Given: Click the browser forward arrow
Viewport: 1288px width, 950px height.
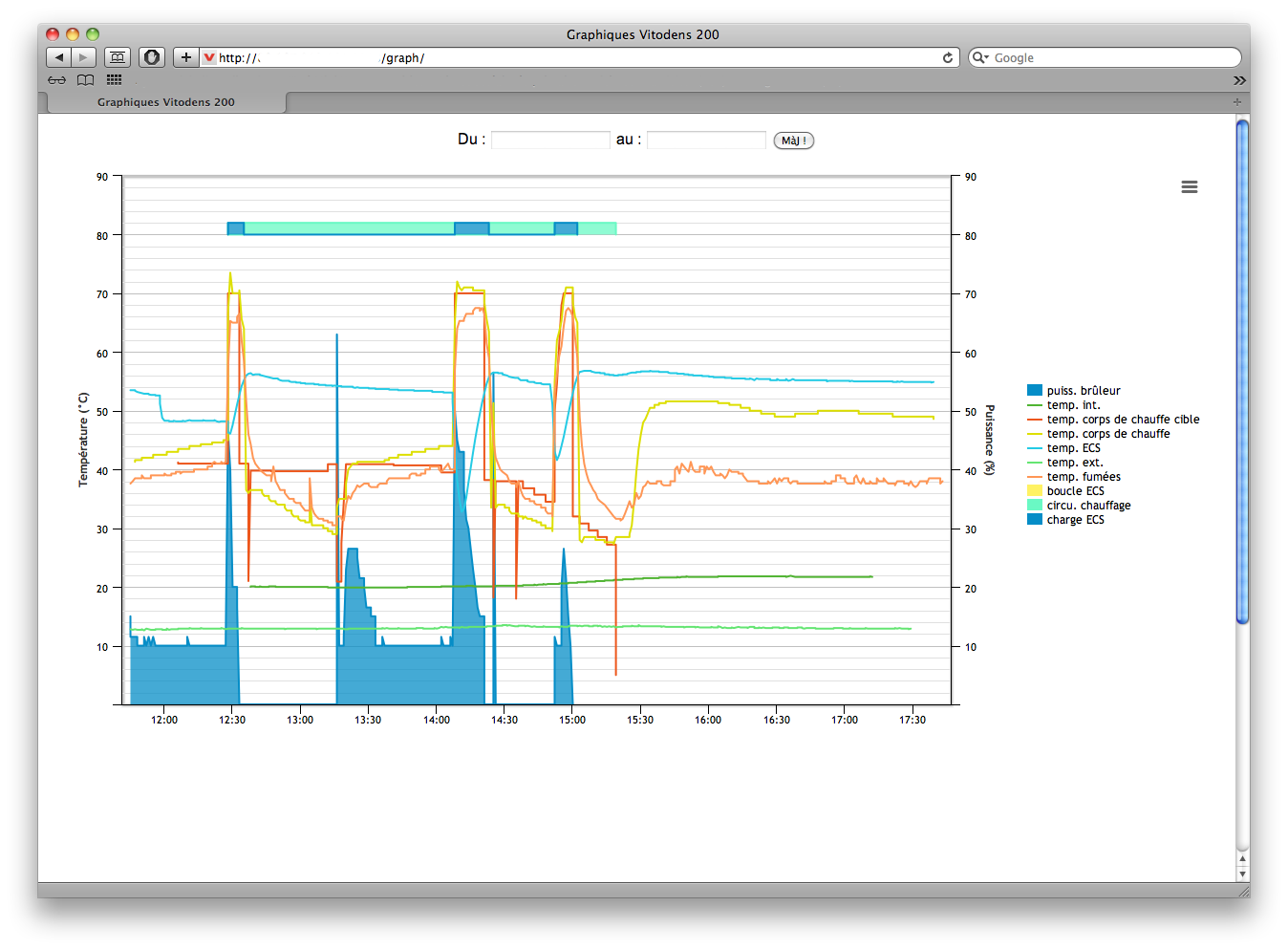Looking at the screenshot, I should pyautogui.click(x=84, y=57).
